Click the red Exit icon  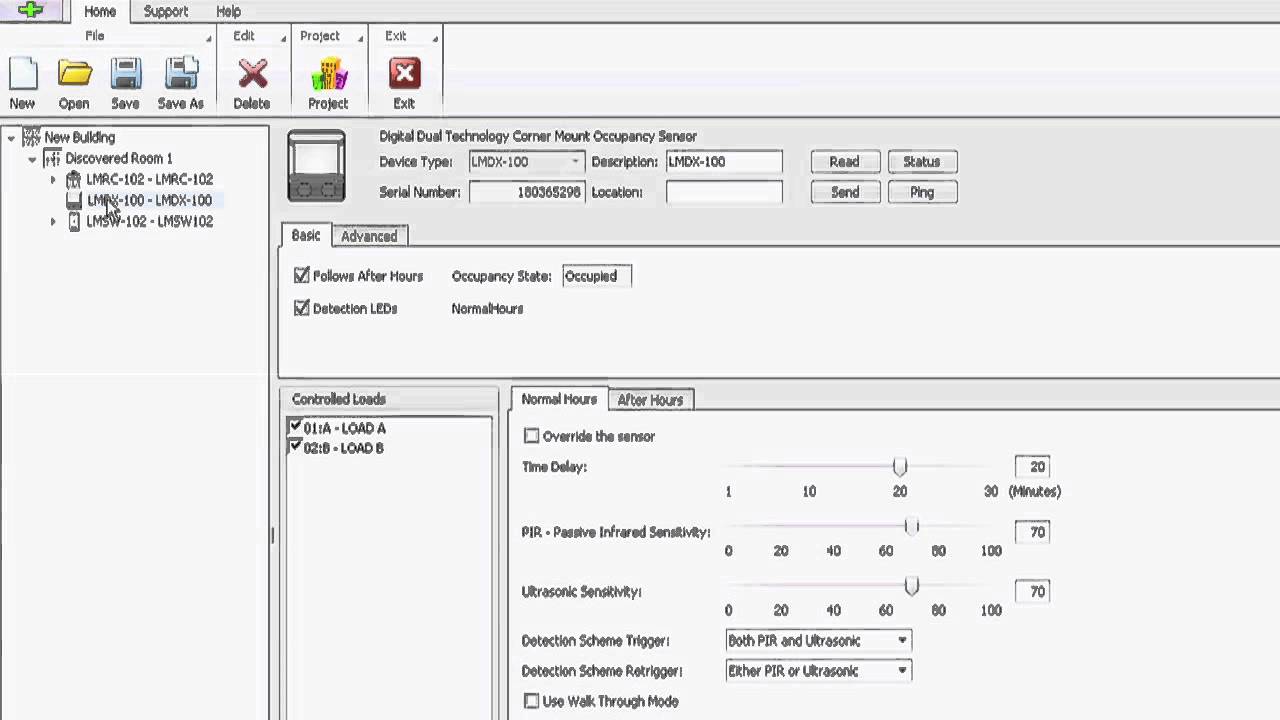click(x=404, y=74)
